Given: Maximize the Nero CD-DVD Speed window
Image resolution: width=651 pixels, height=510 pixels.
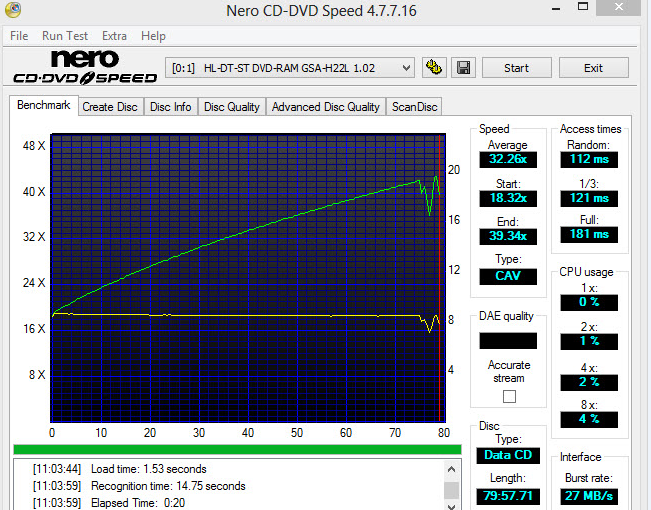Looking at the screenshot, I should tap(583, 7).
